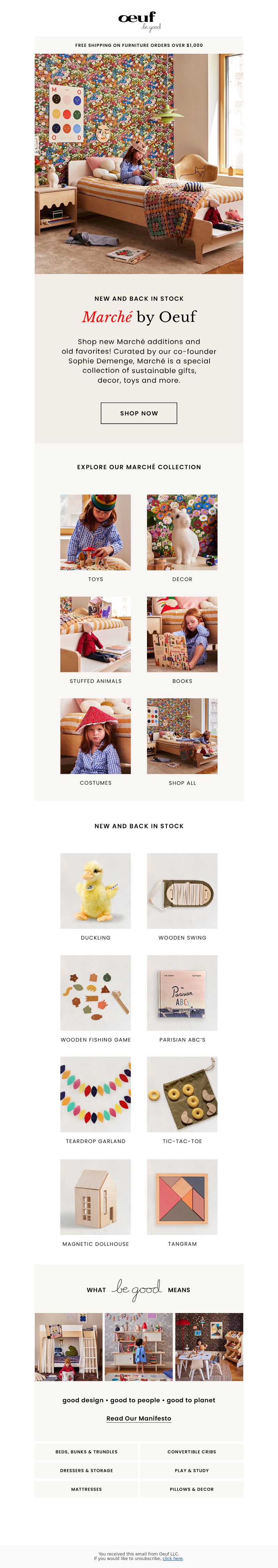
Task: Go to Convertible Cribs section
Action: coord(191,1451)
